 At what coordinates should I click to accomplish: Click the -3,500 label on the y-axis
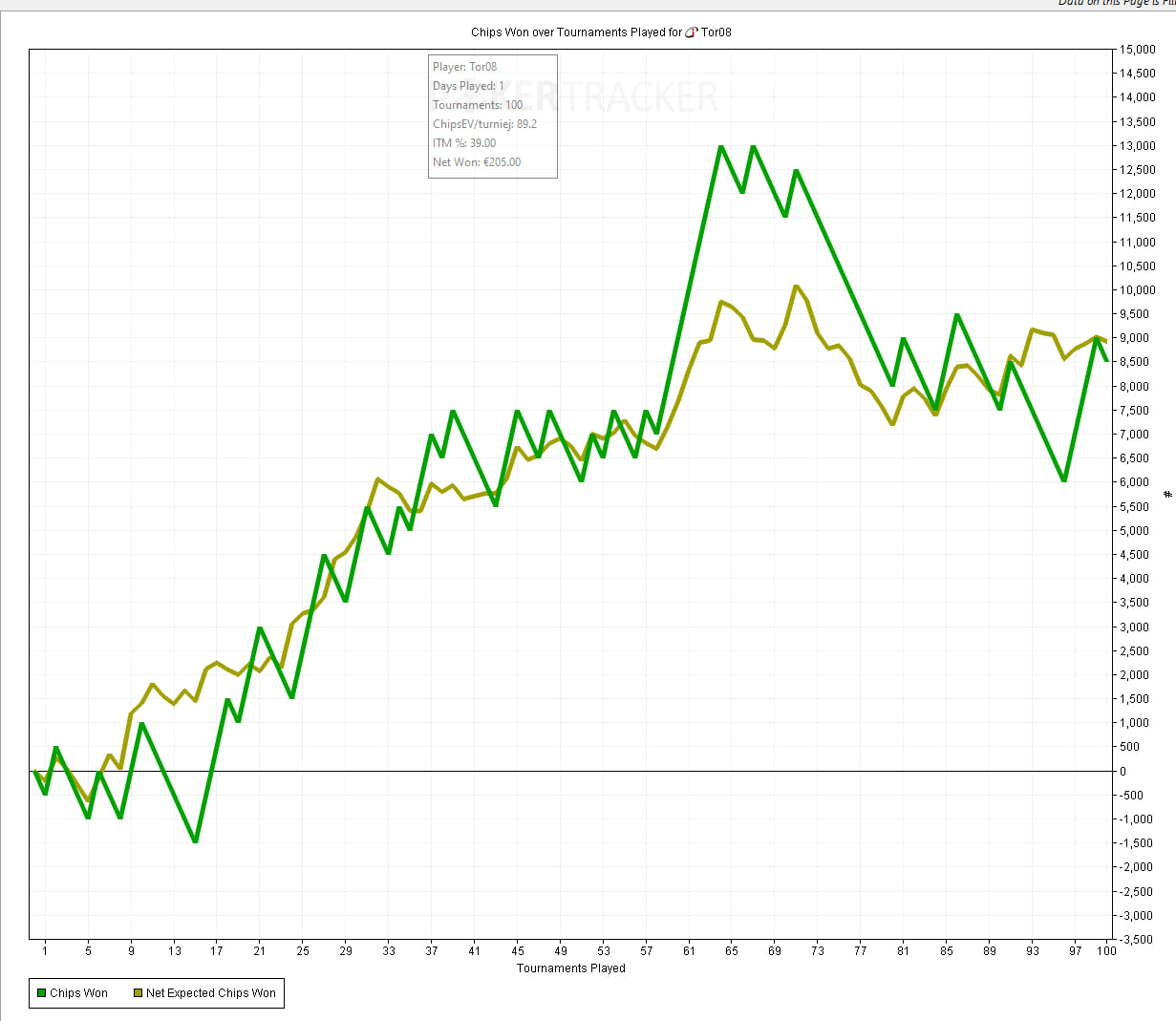pyautogui.click(x=1137, y=940)
